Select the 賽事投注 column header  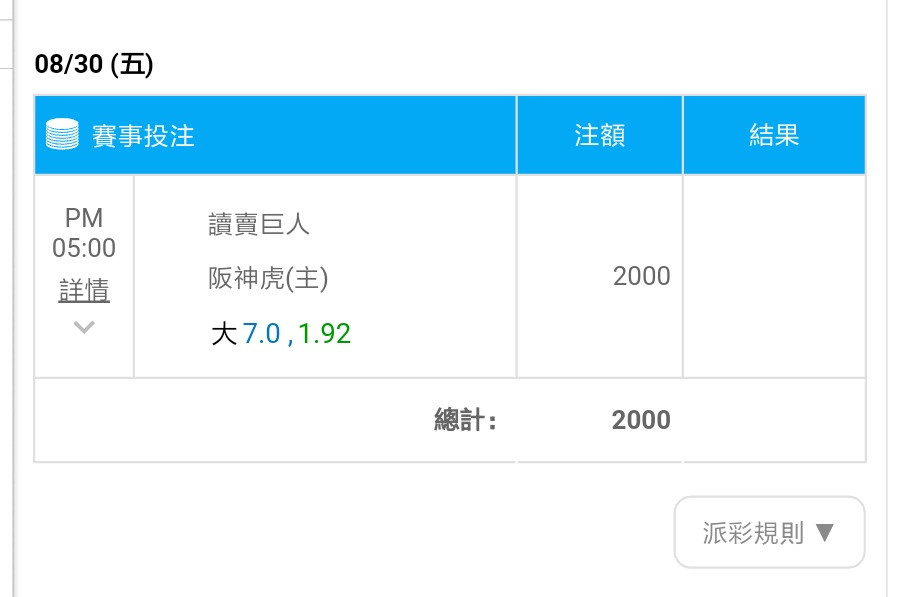tap(143, 136)
